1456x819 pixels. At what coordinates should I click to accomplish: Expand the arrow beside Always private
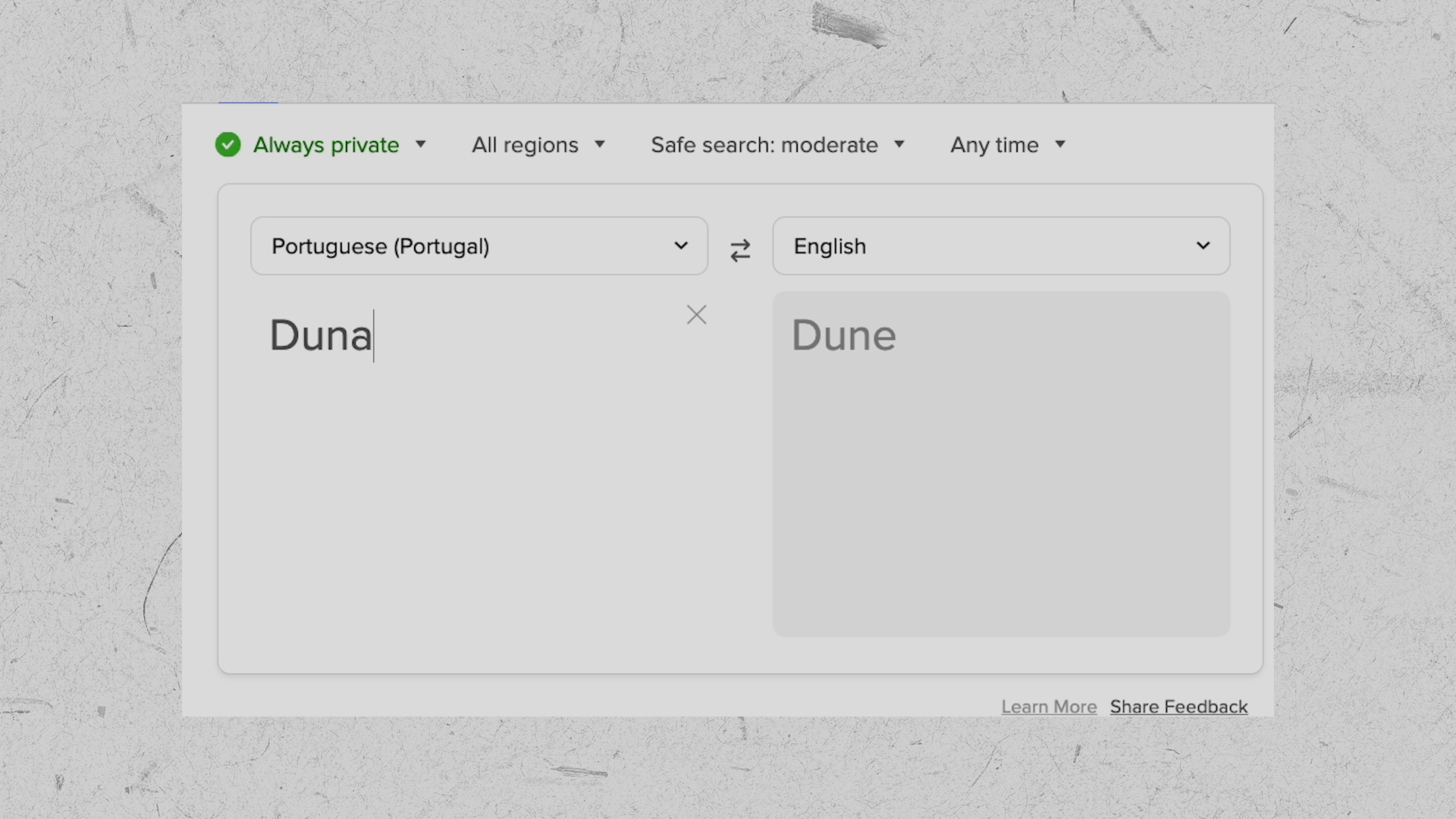421,144
